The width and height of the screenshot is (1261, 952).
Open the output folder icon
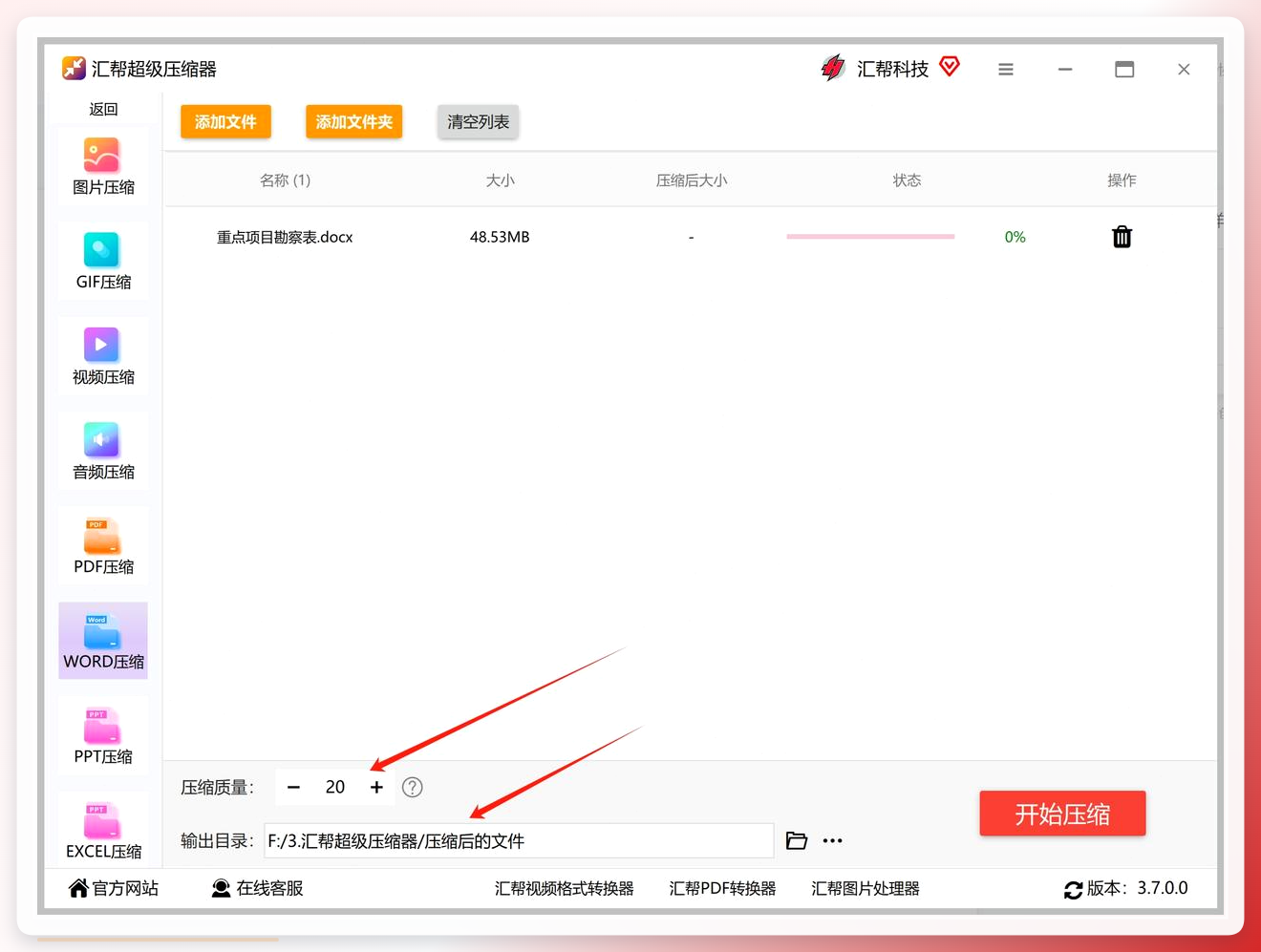click(x=797, y=840)
